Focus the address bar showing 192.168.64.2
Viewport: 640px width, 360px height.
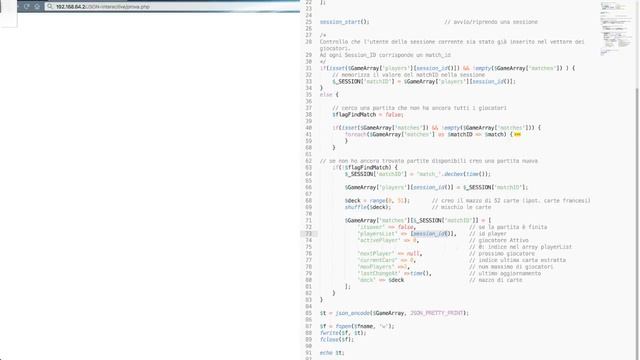click(x=172, y=7)
